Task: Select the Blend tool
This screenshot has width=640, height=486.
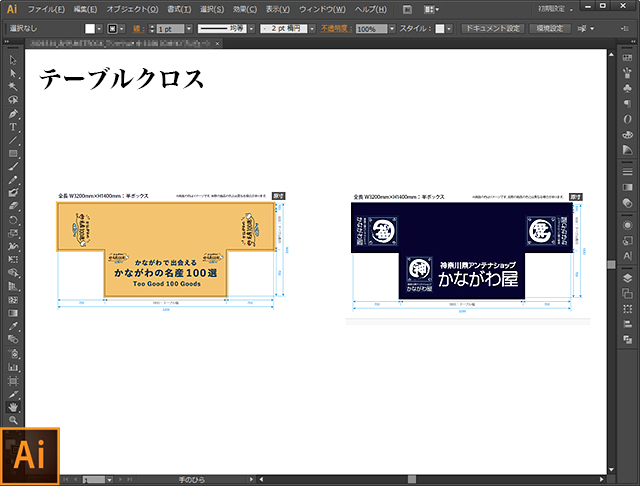Action: click(x=13, y=340)
